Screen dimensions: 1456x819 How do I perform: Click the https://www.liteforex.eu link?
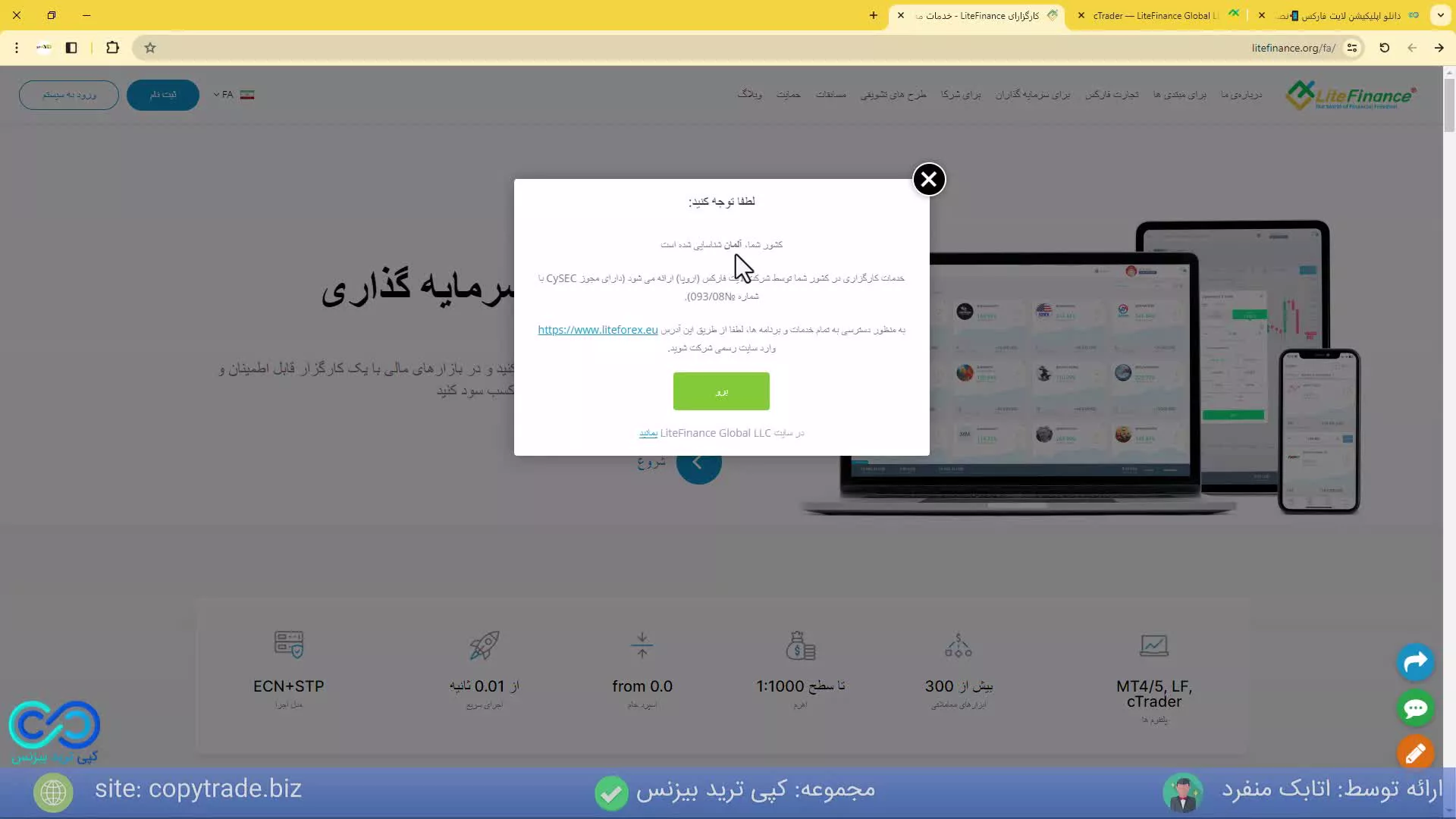pyautogui.click(x=597, y=330)
